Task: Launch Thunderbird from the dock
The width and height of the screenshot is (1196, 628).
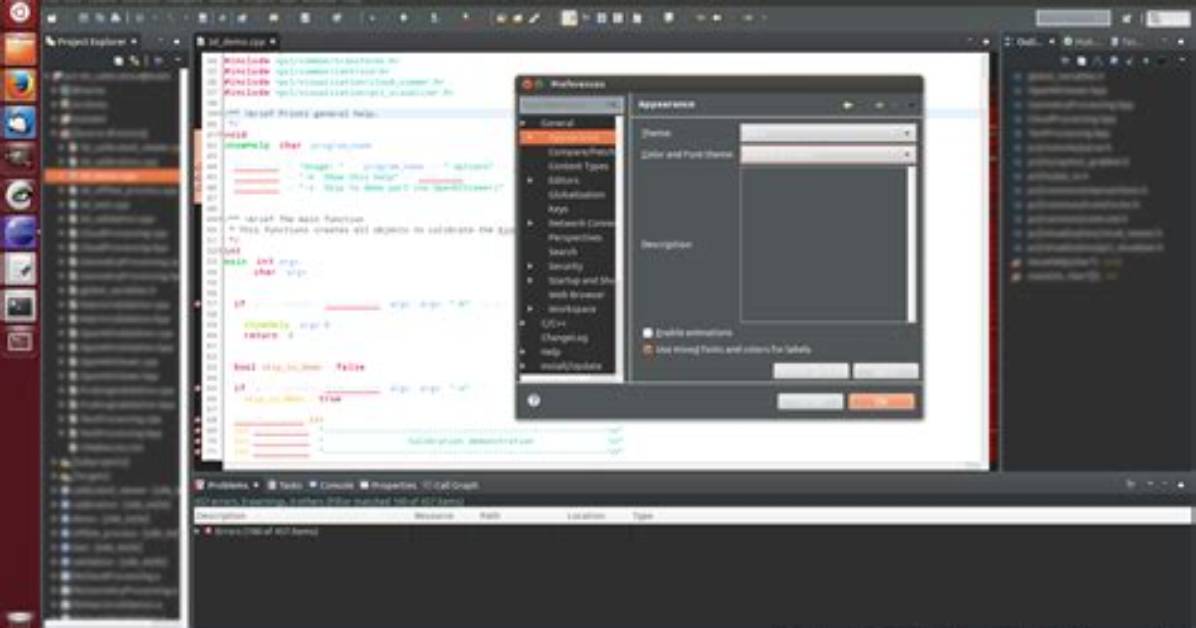Action: click(x=19, y=122)
